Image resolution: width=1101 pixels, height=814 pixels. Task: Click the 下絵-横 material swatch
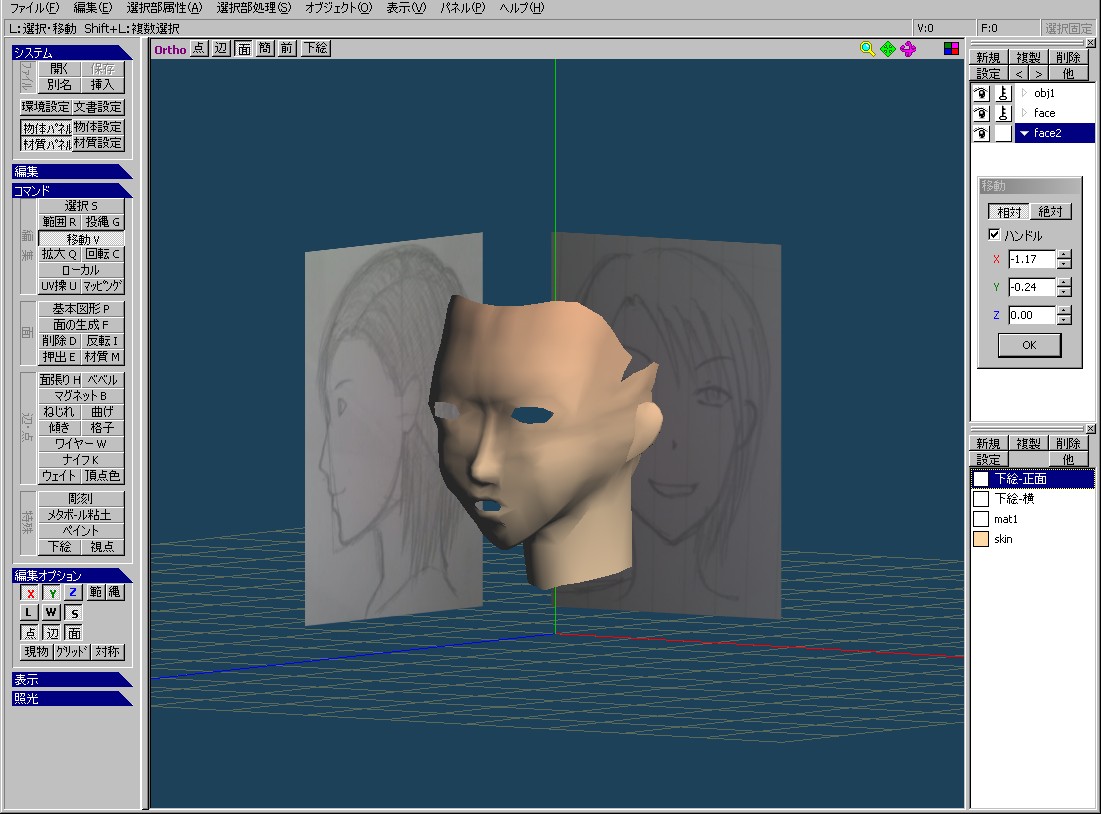pyautogui.click(x=981, y=499)
